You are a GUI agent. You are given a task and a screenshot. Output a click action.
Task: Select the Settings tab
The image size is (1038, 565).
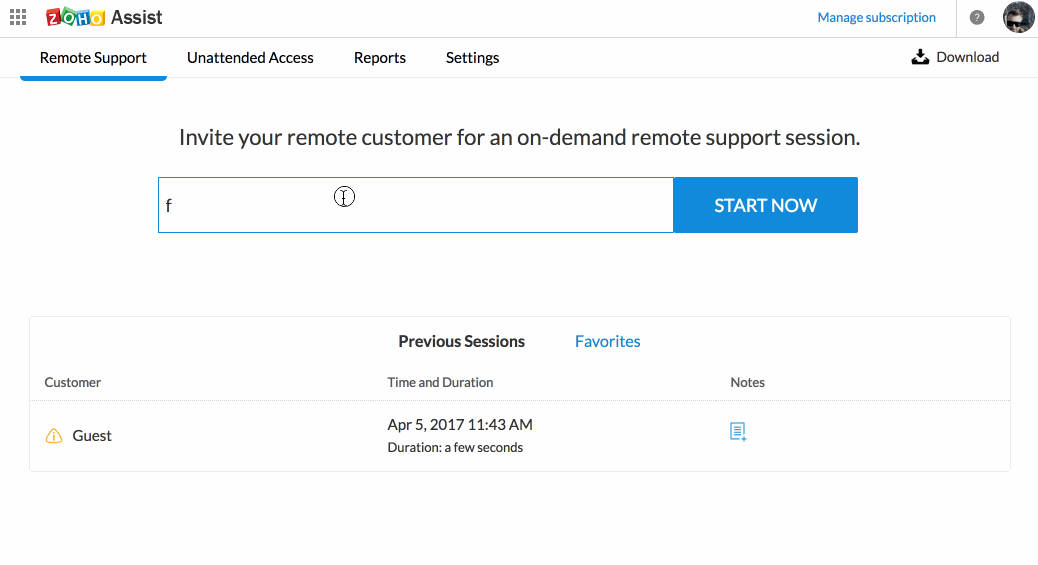tap(472, 58)
